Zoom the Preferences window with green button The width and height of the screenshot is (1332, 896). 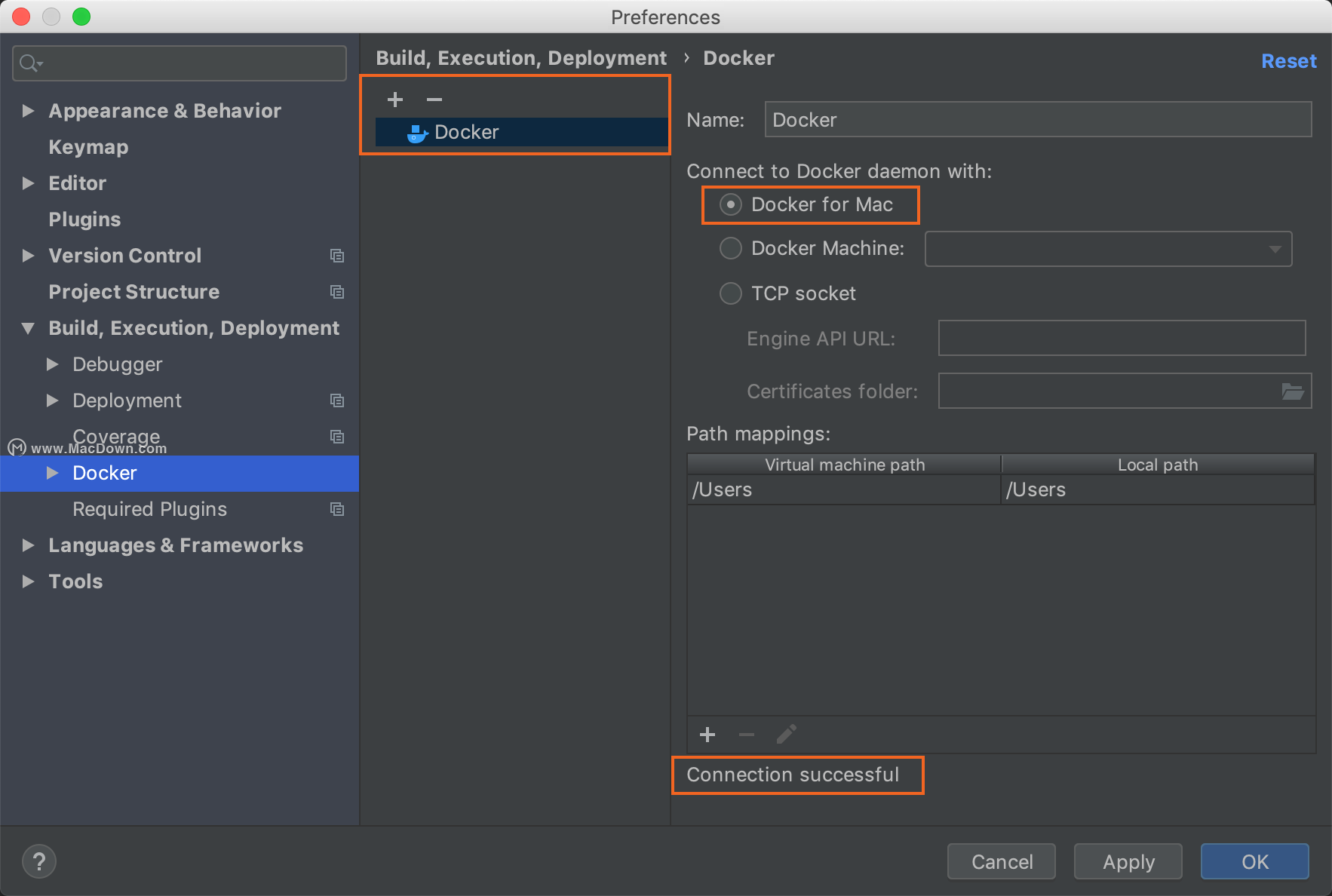(x=81, y=17)
